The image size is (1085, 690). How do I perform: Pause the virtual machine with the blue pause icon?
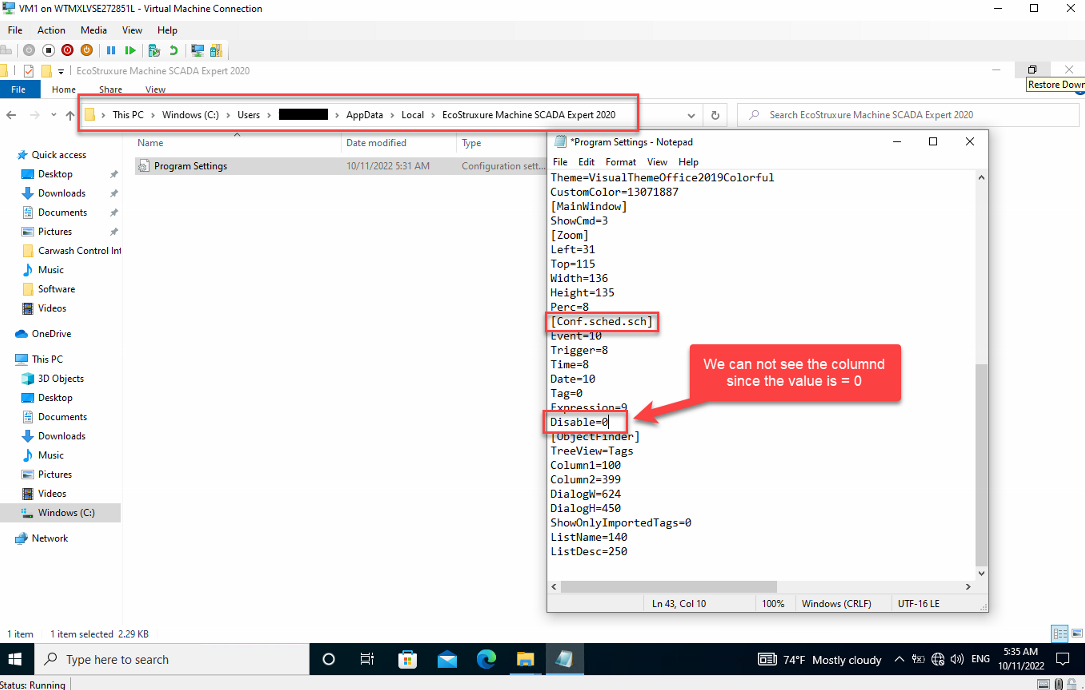pyautogui.click(x=111, y=50)
